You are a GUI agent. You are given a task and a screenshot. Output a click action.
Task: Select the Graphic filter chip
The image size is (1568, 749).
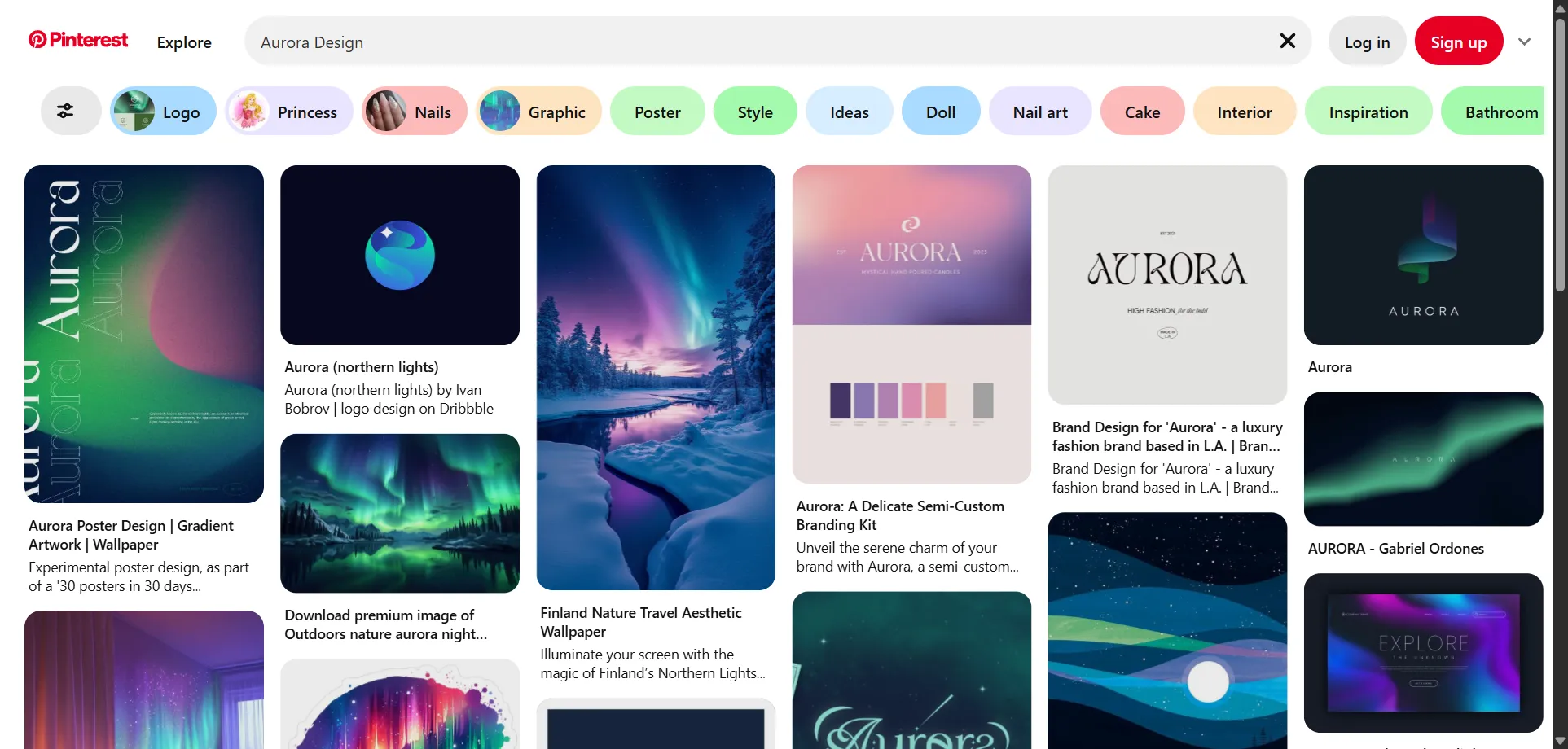(538, 111)
